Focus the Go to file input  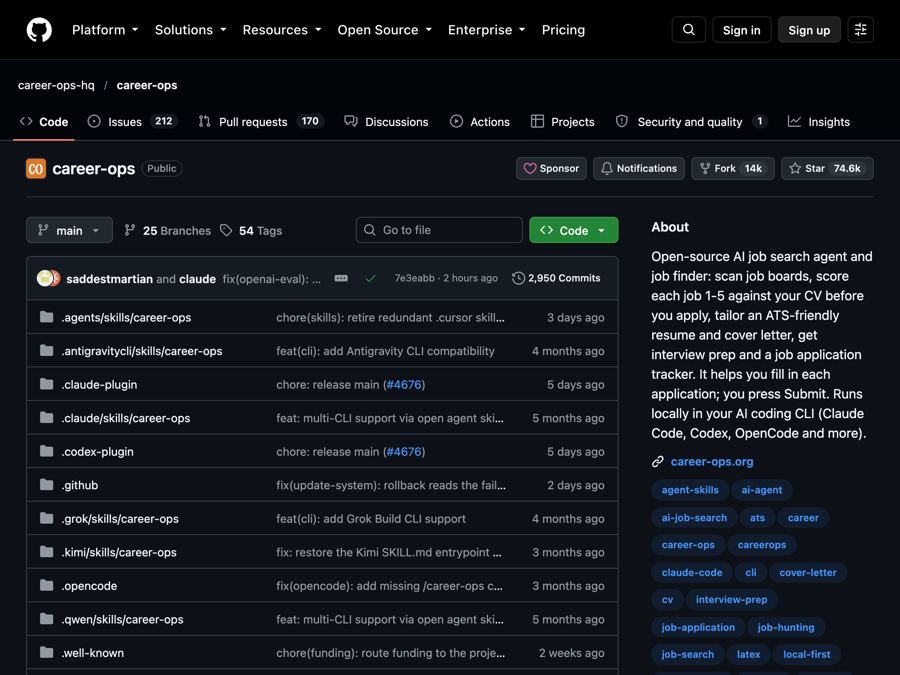[x=439, y=230]
